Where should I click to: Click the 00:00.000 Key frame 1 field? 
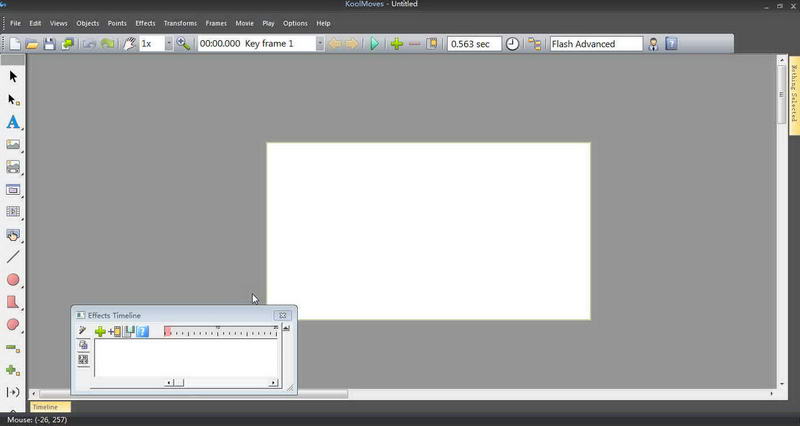(257, 44)
